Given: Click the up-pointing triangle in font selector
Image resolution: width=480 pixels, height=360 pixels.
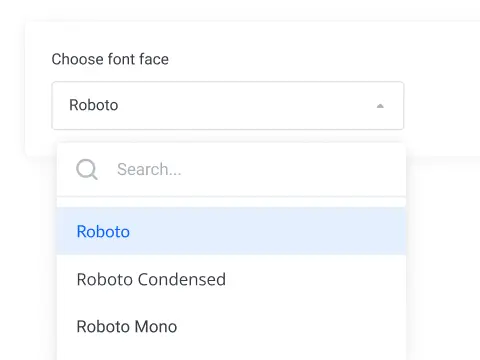Looking at the screenshot, I should pyautogui.click(x=380, y=106).
